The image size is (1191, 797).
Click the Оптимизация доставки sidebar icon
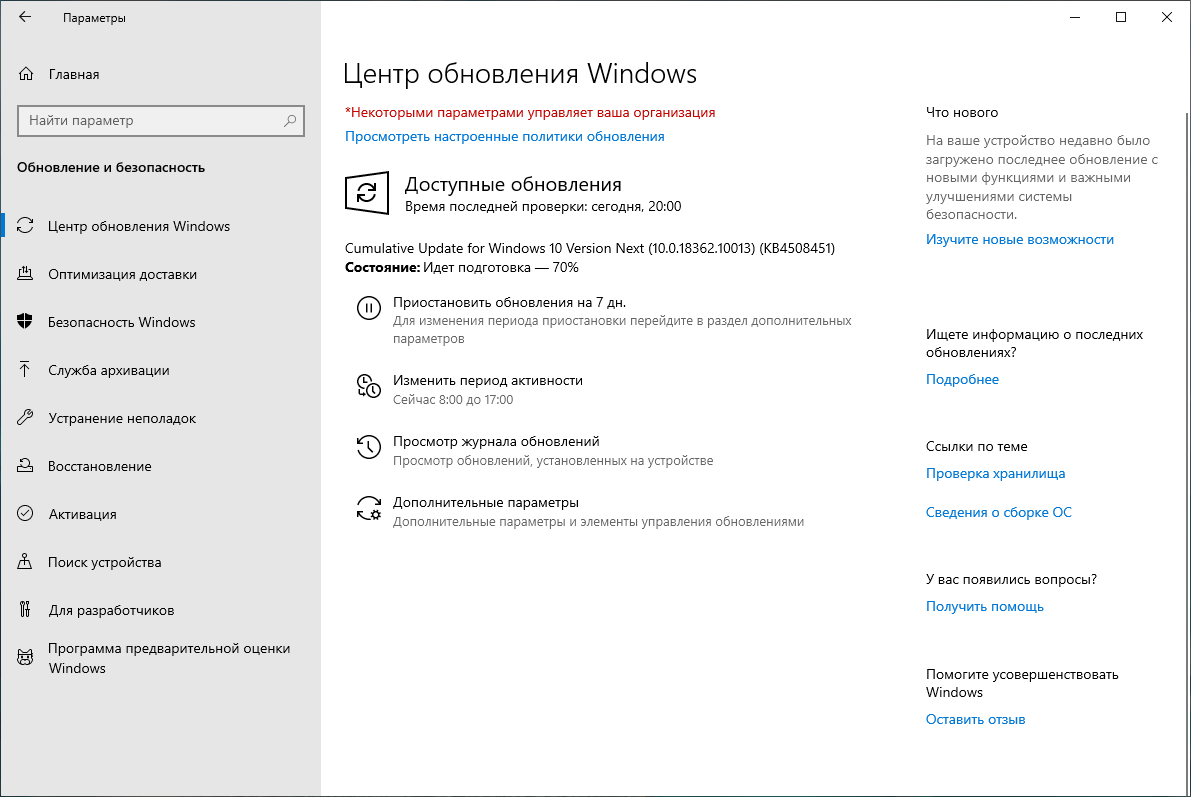(x=23, y=273)
